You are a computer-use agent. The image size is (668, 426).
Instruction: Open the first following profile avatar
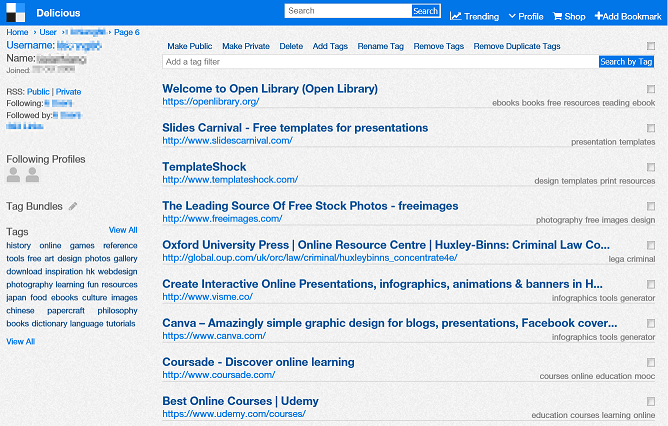tap(14, 176)
